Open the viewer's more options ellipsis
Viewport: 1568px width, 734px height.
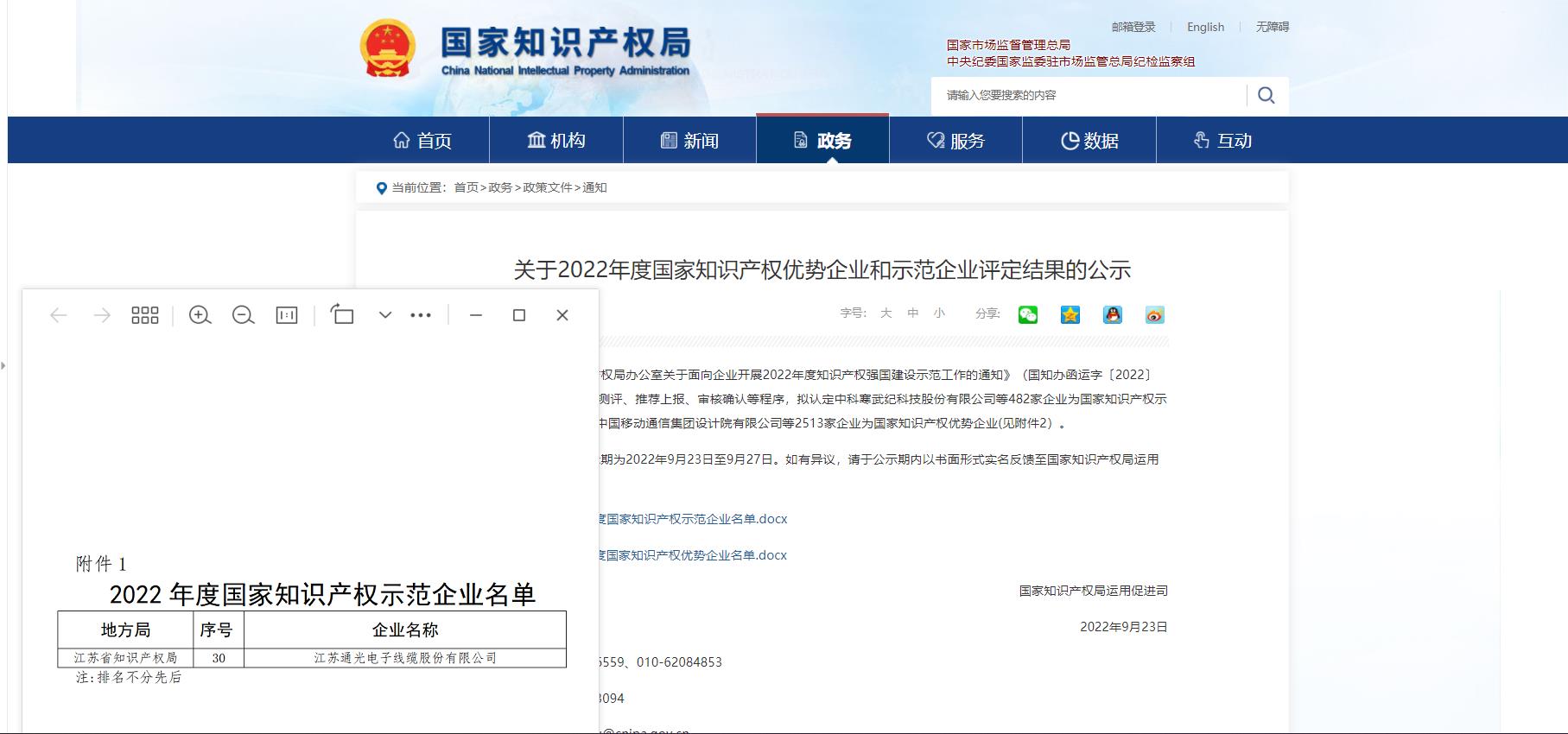pos(421,315)
